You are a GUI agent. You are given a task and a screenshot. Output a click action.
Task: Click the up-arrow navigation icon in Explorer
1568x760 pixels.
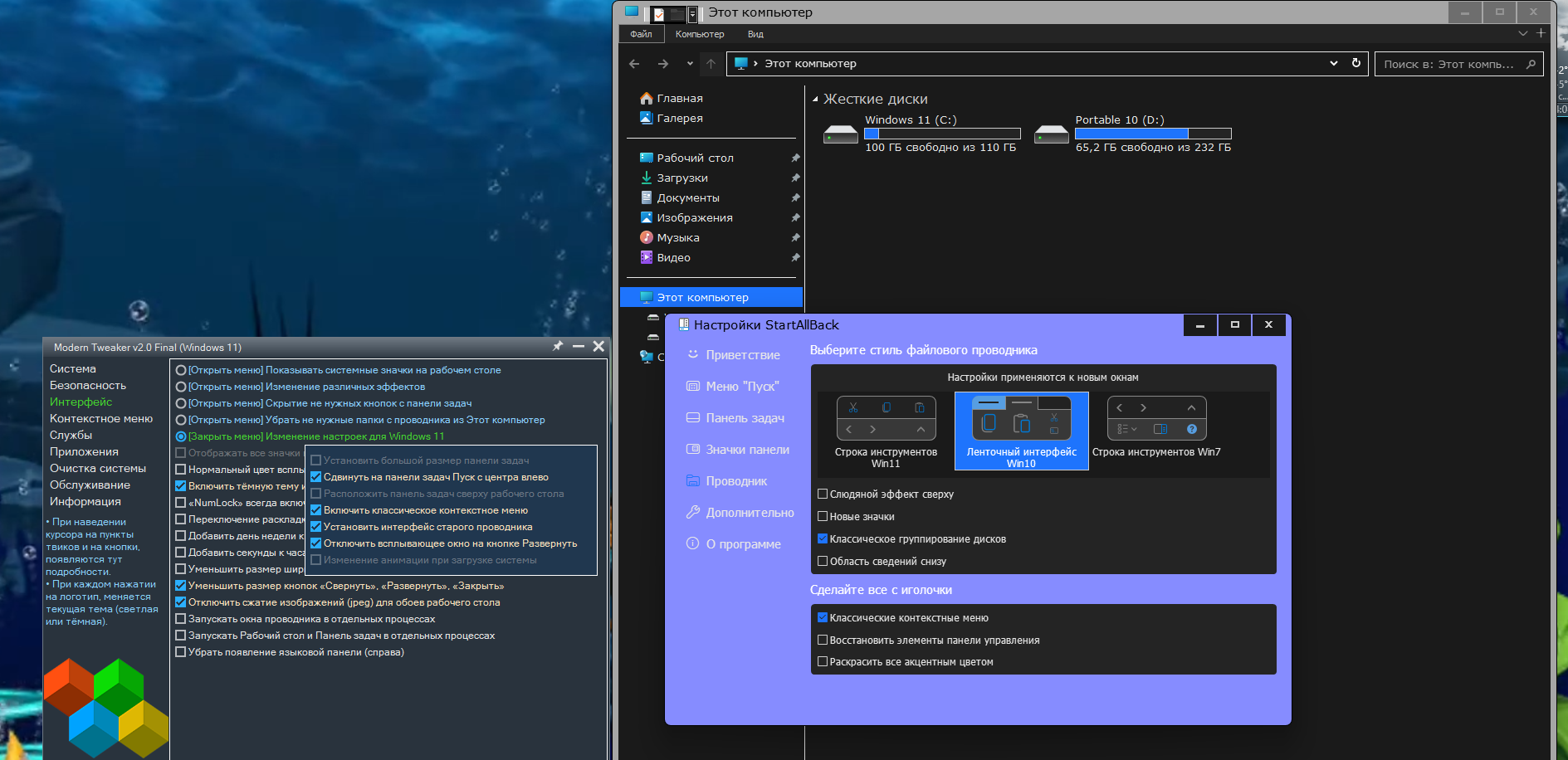tap(711, 64)
